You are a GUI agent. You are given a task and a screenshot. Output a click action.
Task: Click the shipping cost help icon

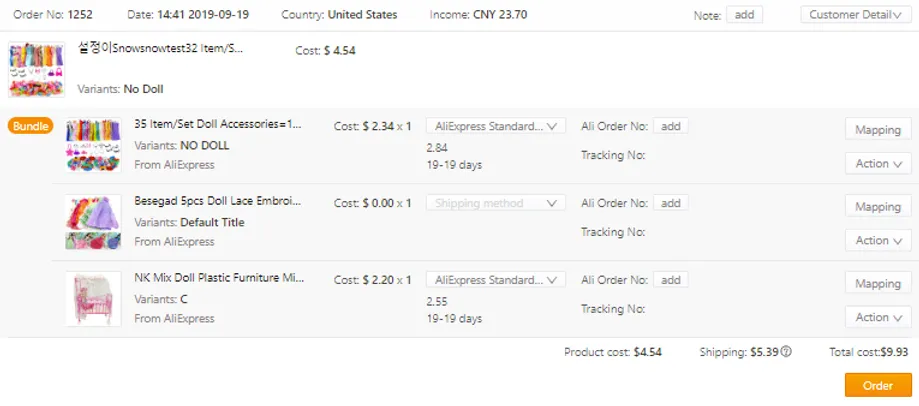pyautogui.click(x=786, y=352)
